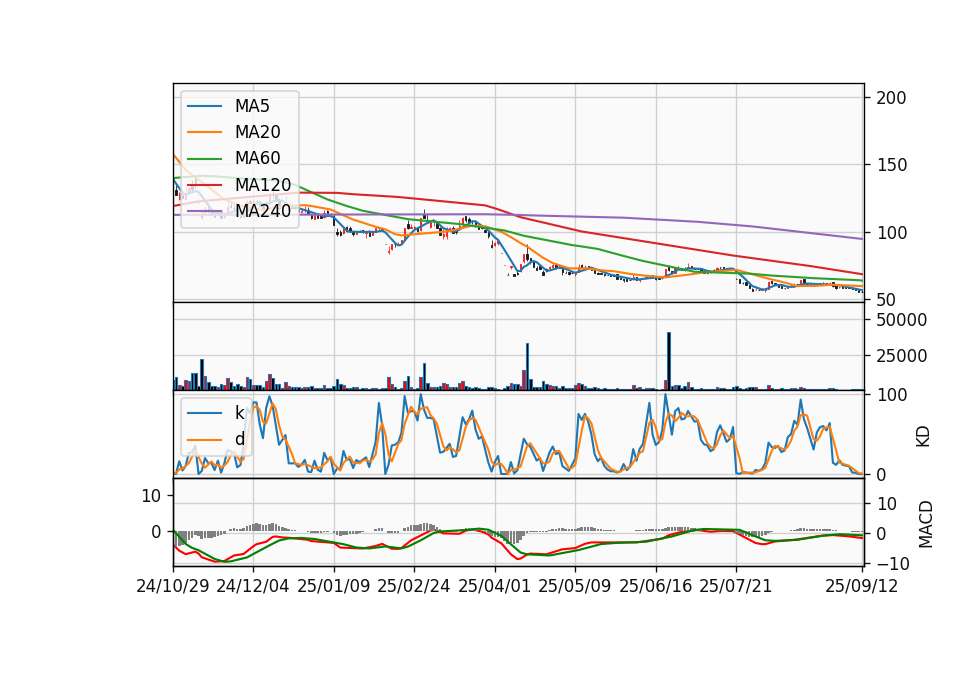Click the 200 price axis label
960x690 pixels.
(891, 98)
